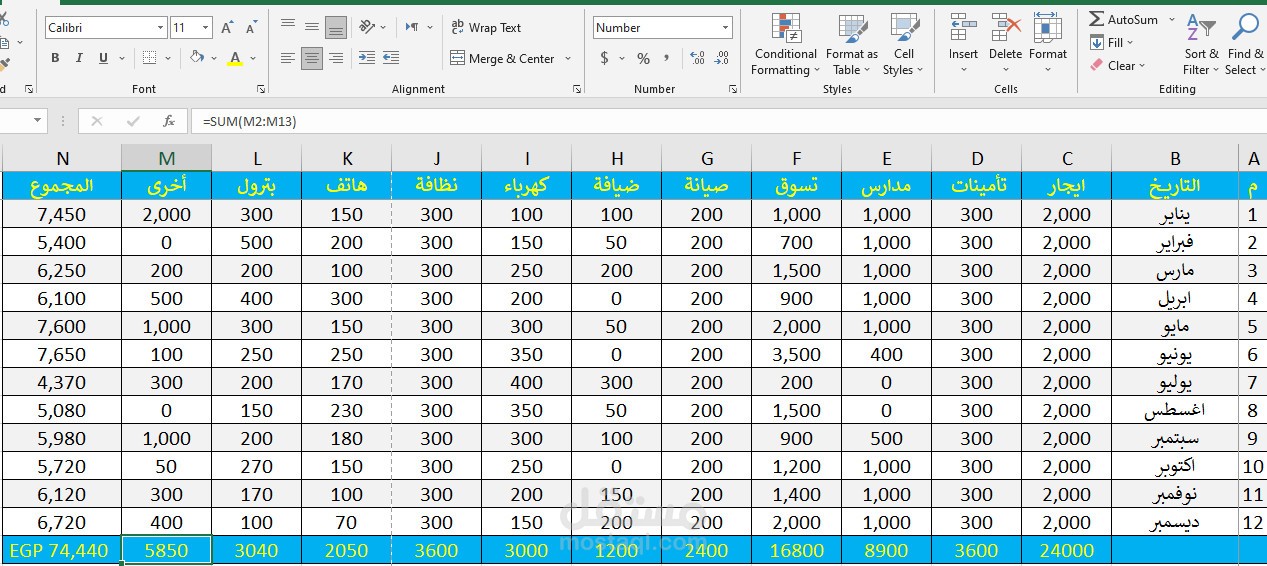The height and width of the screenshot is (566, 1267).
Task: Expand the Find & Select menu
Action: pyautogui.click(x=1245, y=44)
